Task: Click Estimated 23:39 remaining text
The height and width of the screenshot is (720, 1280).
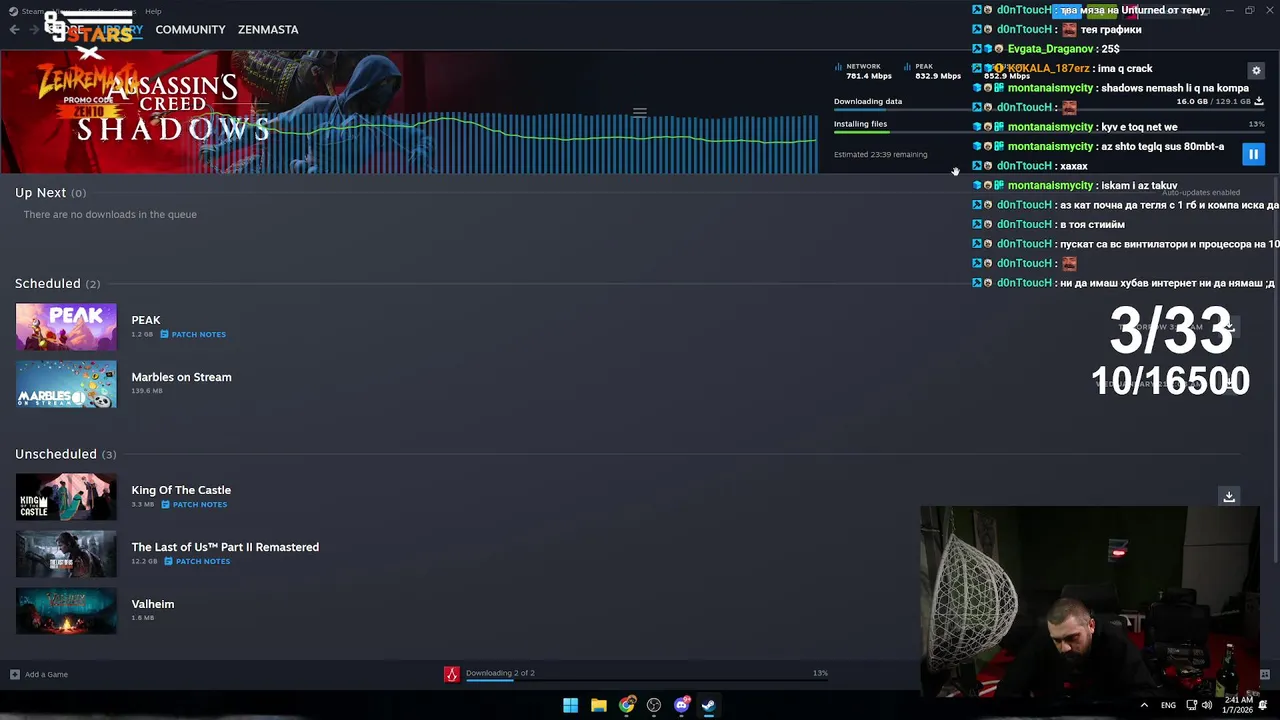Action: [881, 155]
